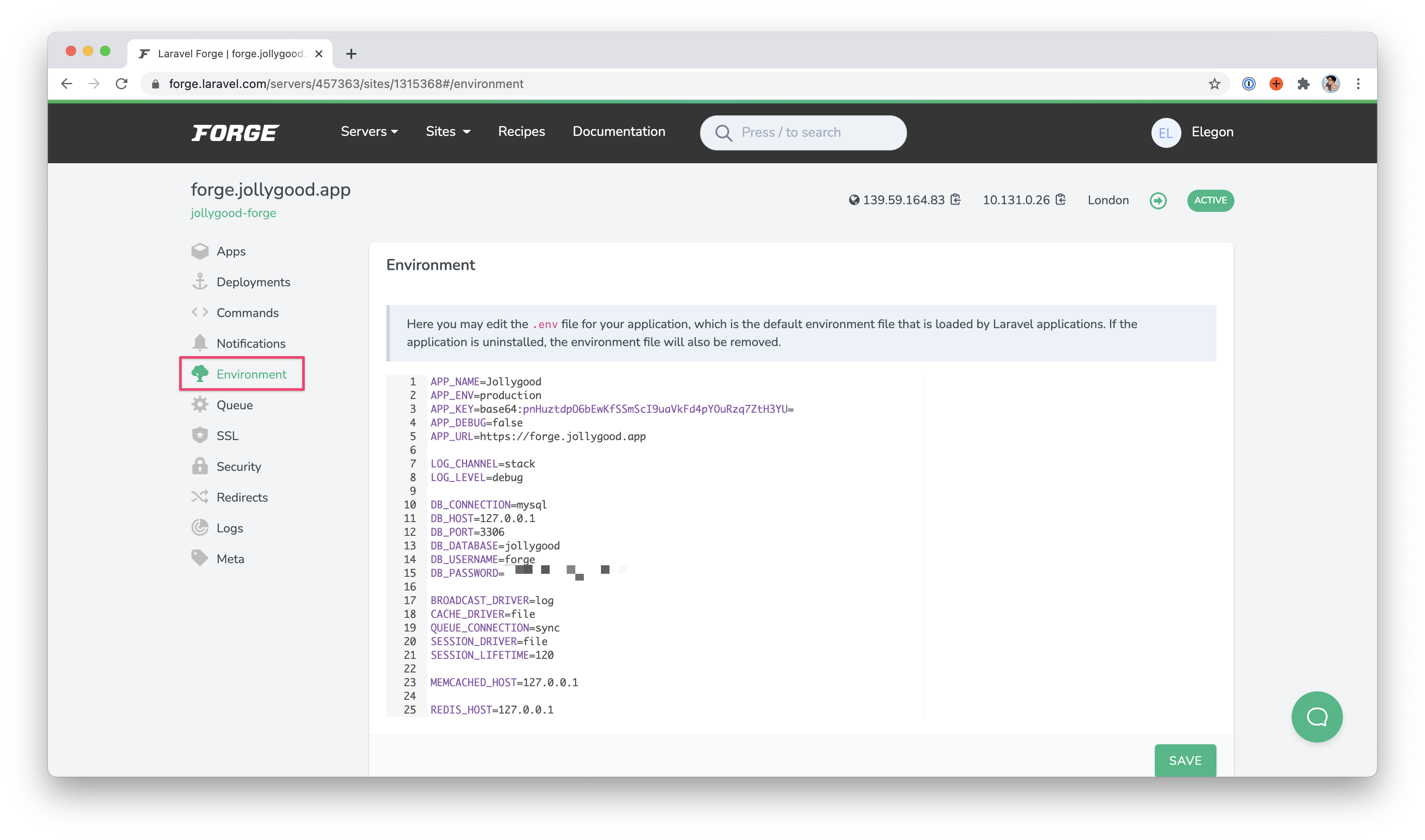Screen dimensions: 1425x840
Task: Click the Environment sidebar icon
Action: (x=199, y=374)
